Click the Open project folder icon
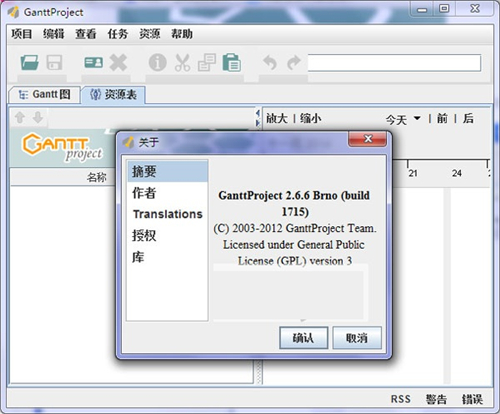This screenshot has height=414, width=500. (29, 62)
